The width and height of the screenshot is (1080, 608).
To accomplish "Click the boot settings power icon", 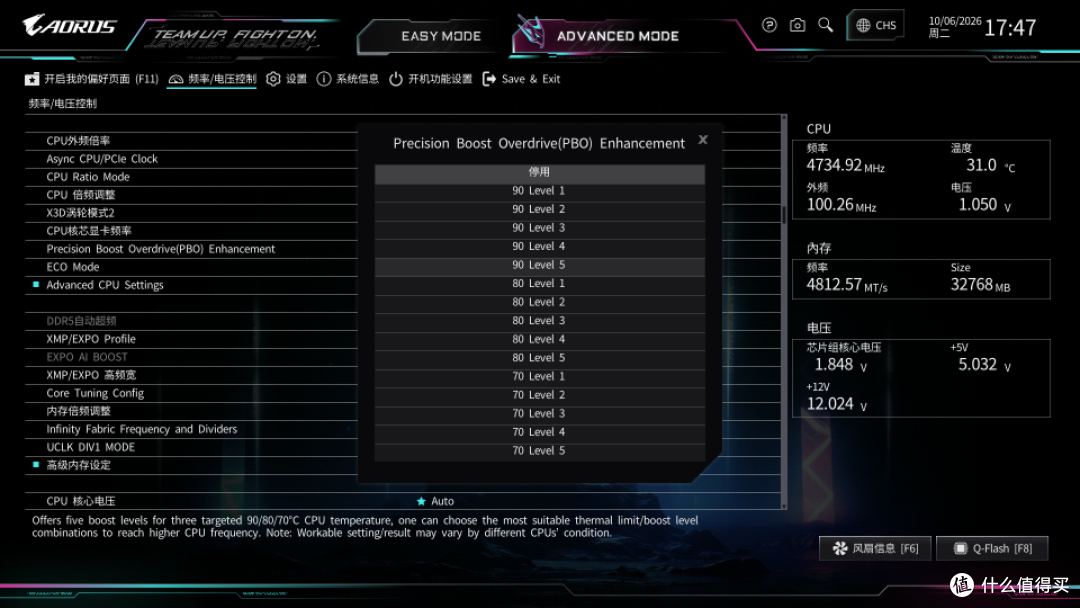I will (x=395, y=79).
